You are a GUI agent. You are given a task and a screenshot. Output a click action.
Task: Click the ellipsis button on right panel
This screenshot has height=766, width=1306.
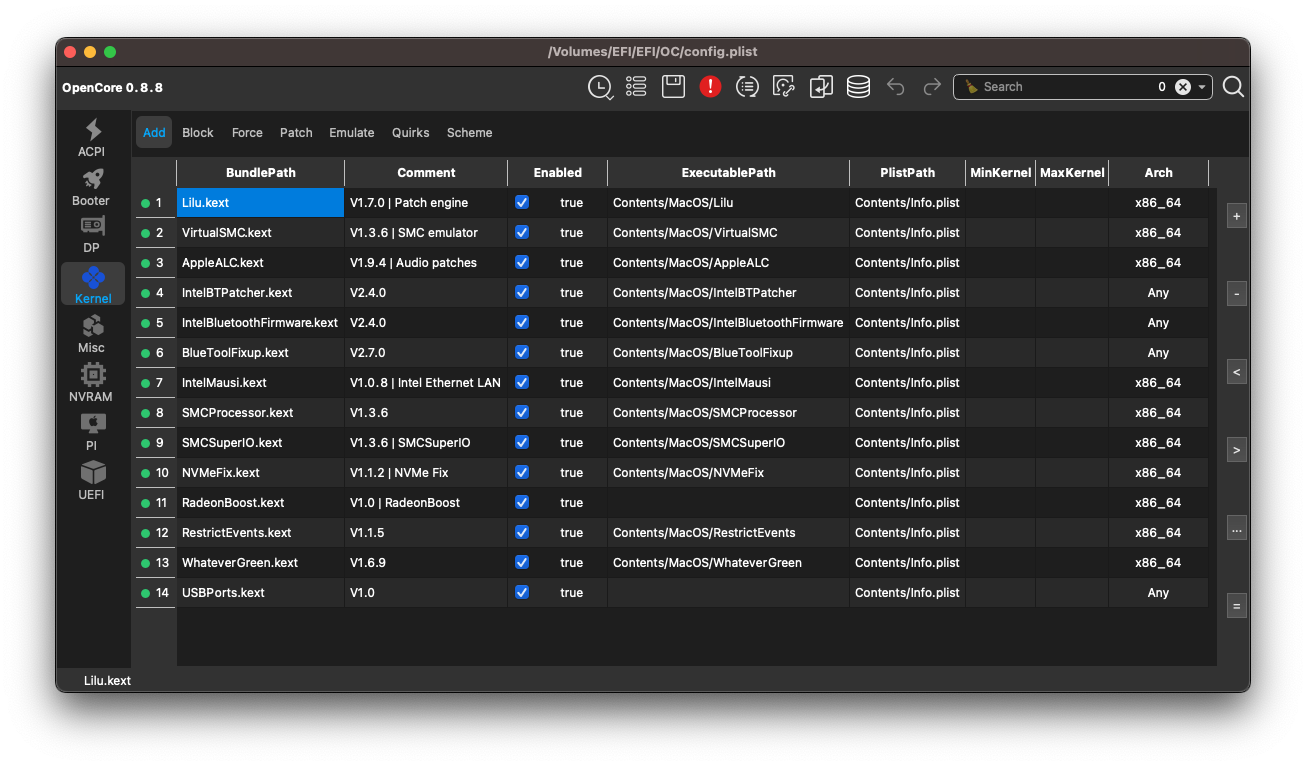tap(1237, 529)
